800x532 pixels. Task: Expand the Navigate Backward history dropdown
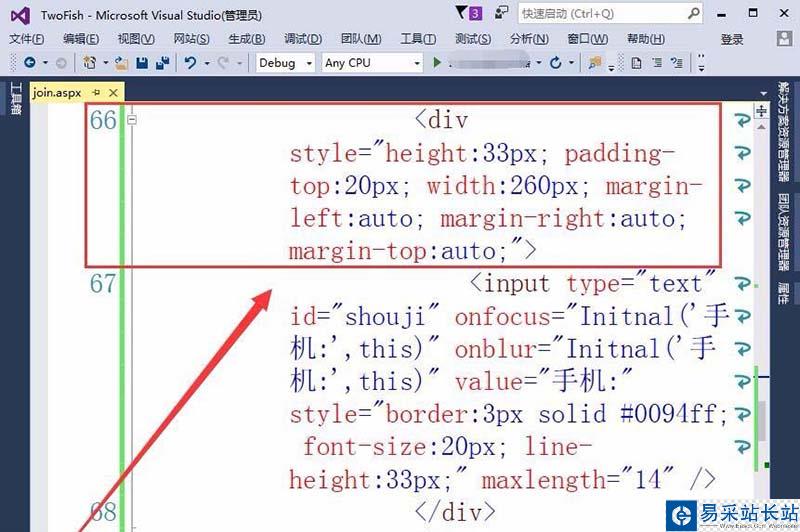(x=45, y=63)
